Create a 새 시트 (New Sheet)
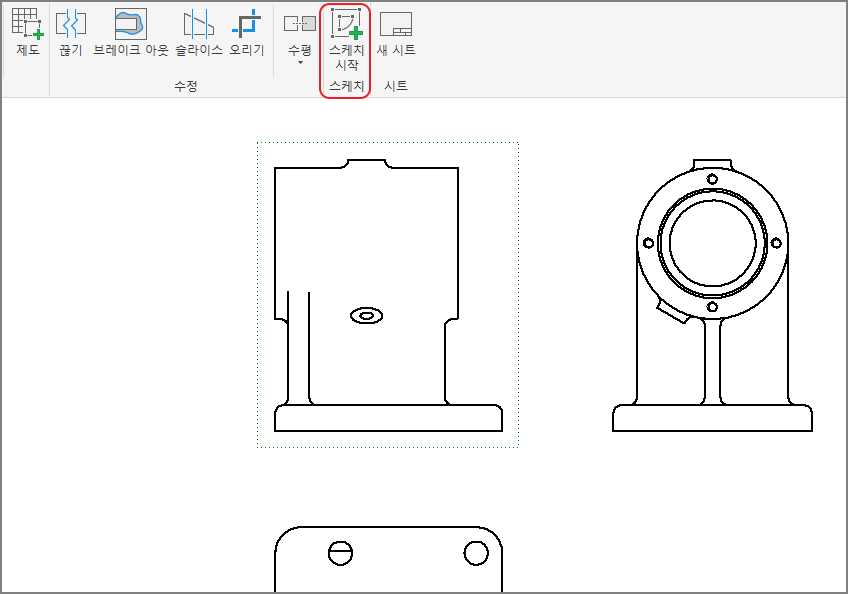This screenshot has height=594, width=848. (x=396, y=32)
